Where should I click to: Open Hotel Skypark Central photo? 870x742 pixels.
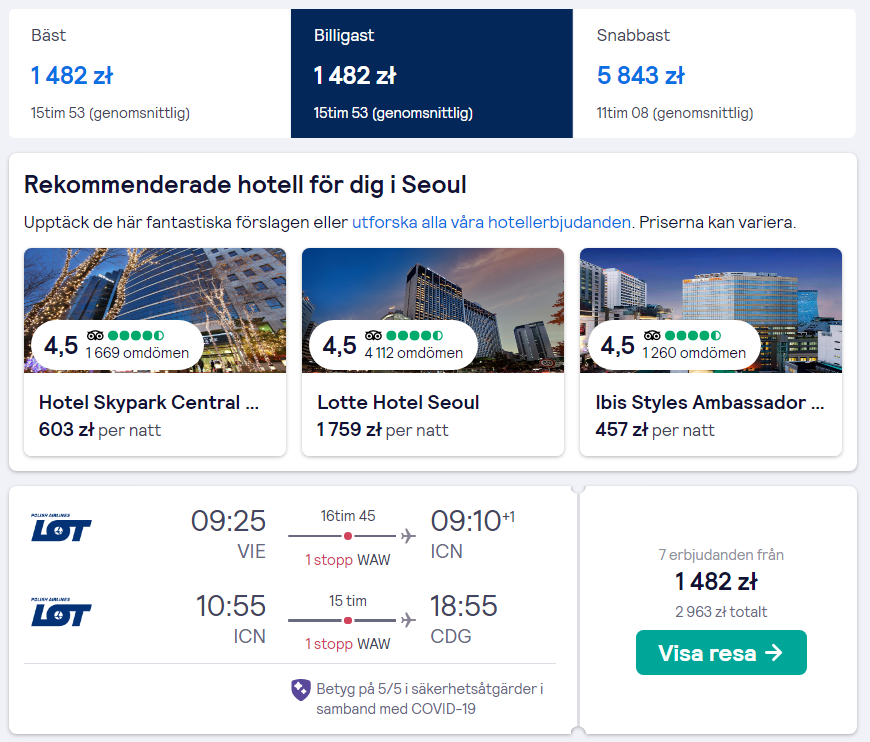coord(155,310)
